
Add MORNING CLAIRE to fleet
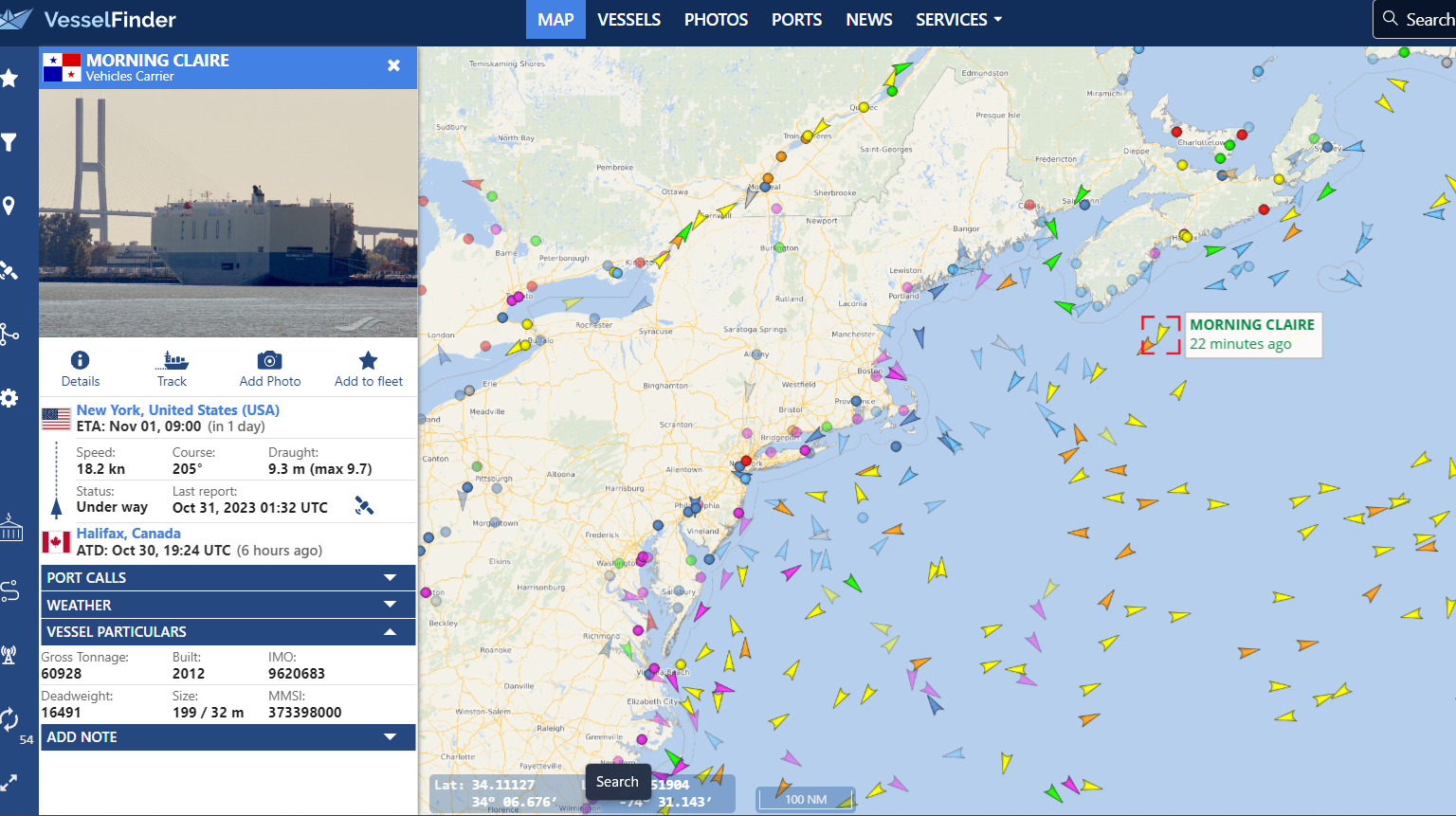click(369, 369)
